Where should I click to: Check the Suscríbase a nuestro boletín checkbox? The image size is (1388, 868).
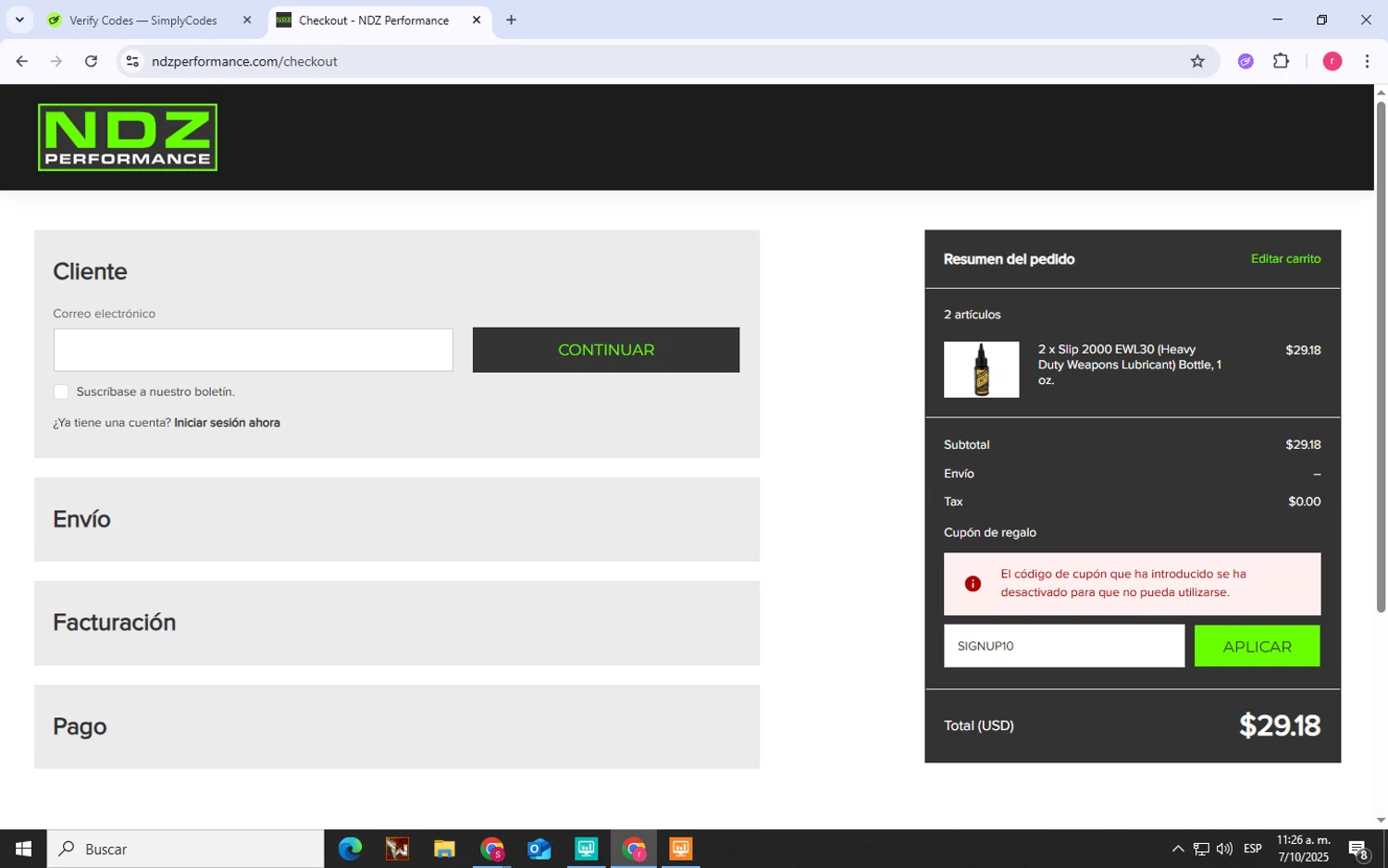tap(61, 391)
